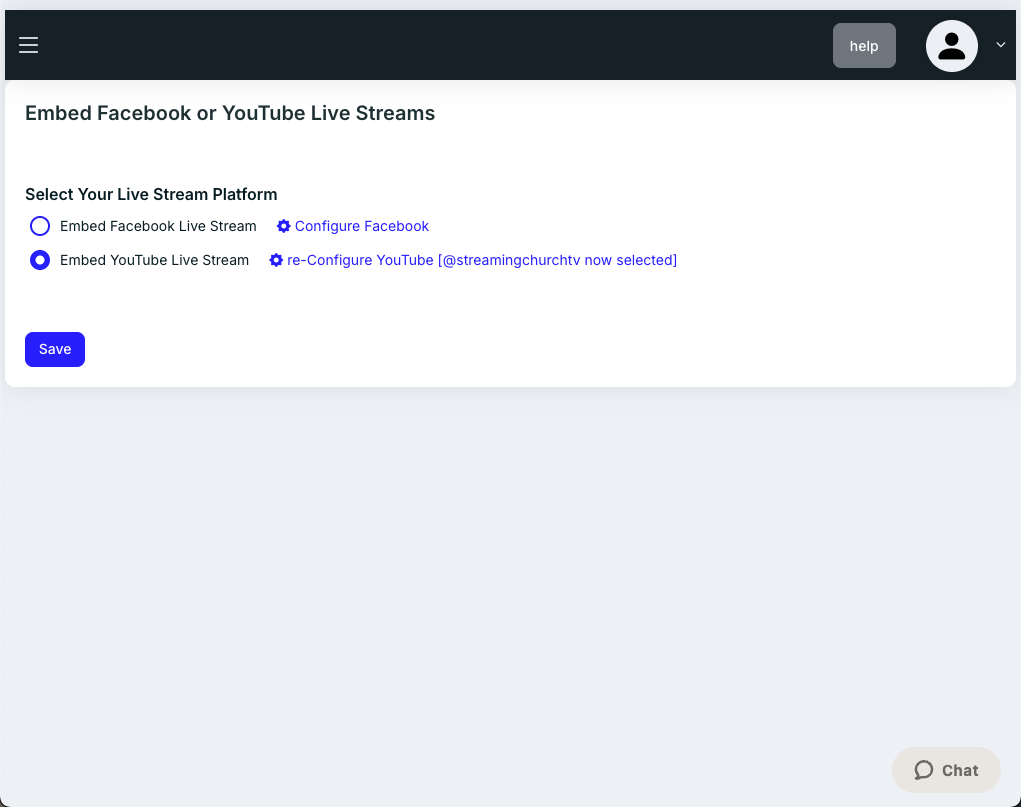Click the gear icon beside re-Configure YouTube
1021x807 pixels.
[x=277, y=260]
